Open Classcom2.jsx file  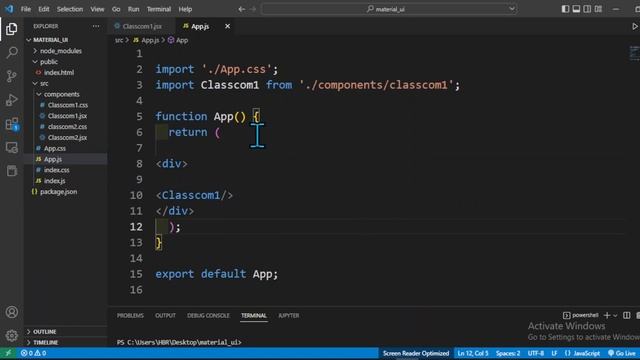(x=67, y=138)
